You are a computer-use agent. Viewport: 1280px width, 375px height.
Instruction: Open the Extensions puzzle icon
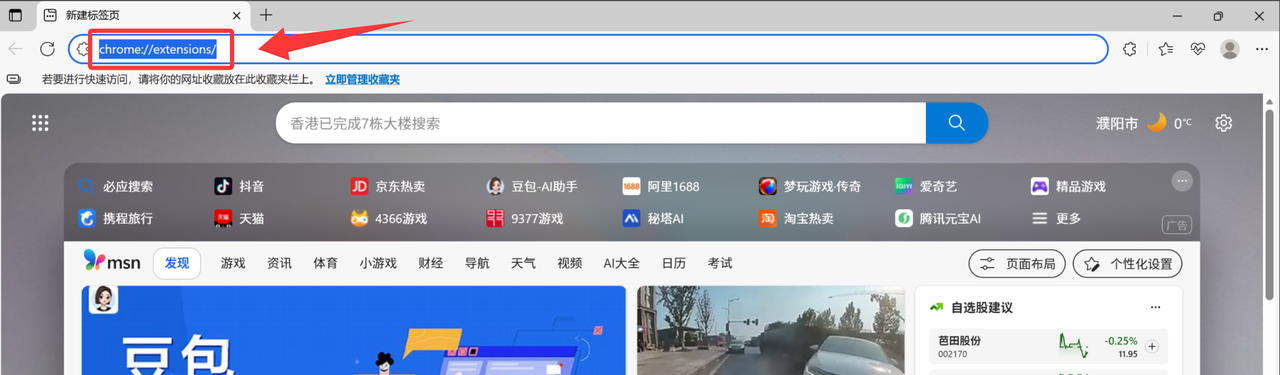1130,49
